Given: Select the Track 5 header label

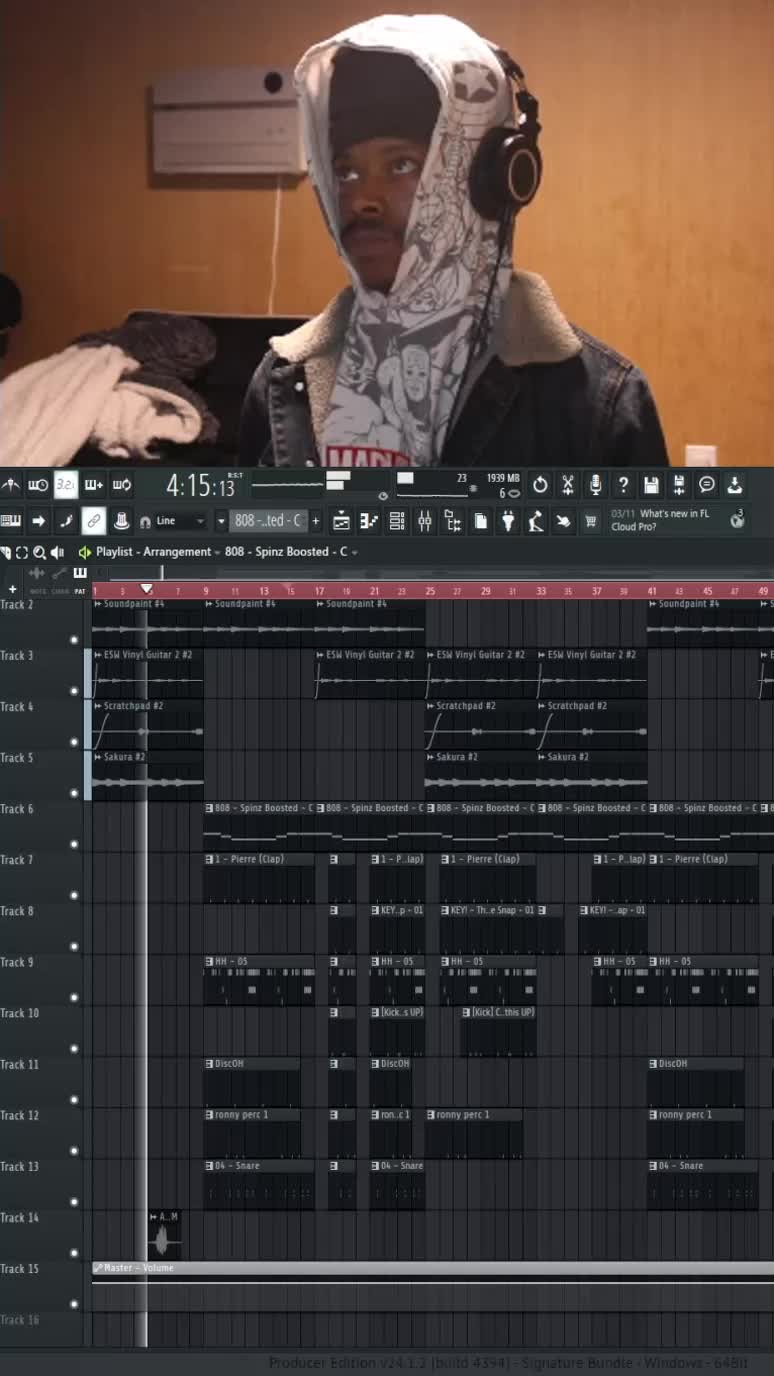Looking at the screenshot, I should click(x=17, y=758).
